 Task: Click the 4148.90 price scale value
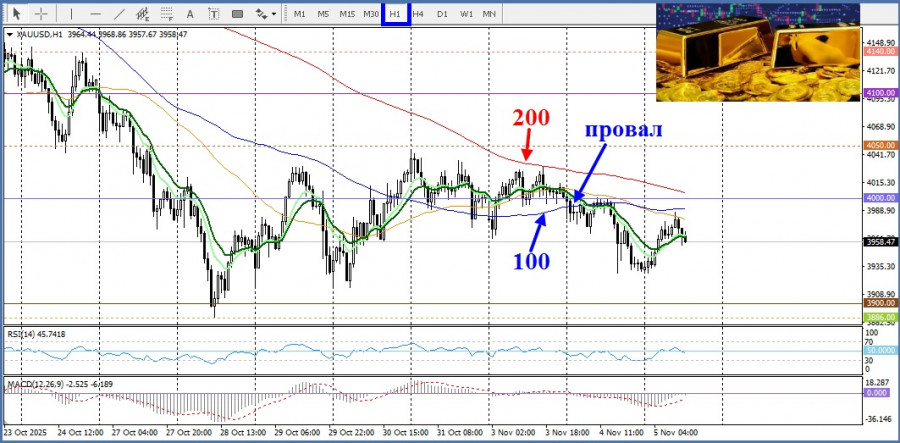coord(879,43)
